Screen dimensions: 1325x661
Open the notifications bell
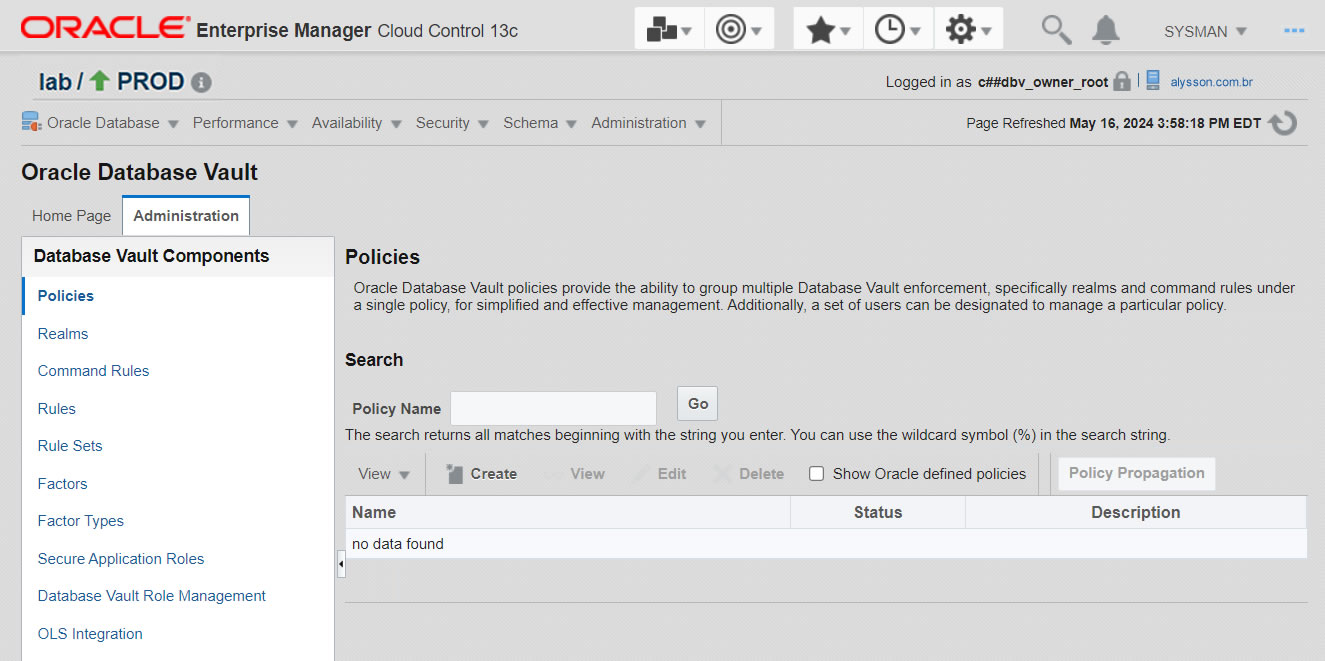pyautogui.click(x=1105, y=30)
